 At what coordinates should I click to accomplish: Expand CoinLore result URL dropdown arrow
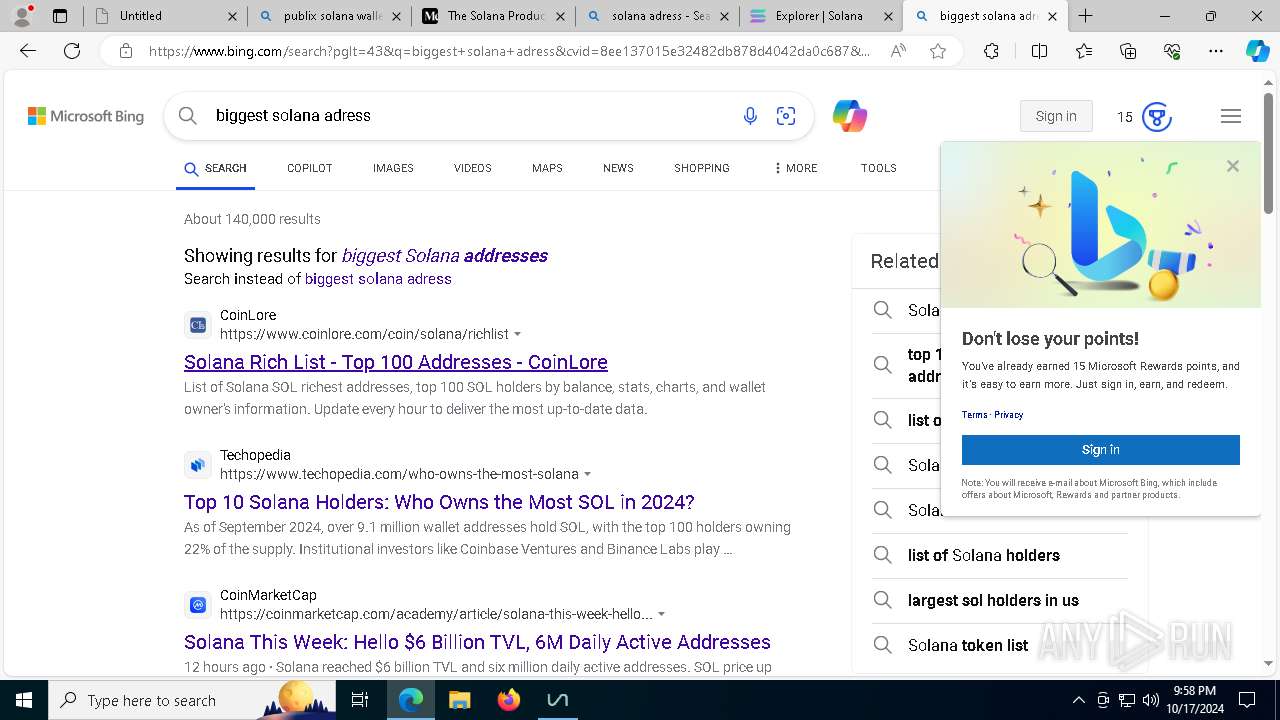(x=517, y=335)
